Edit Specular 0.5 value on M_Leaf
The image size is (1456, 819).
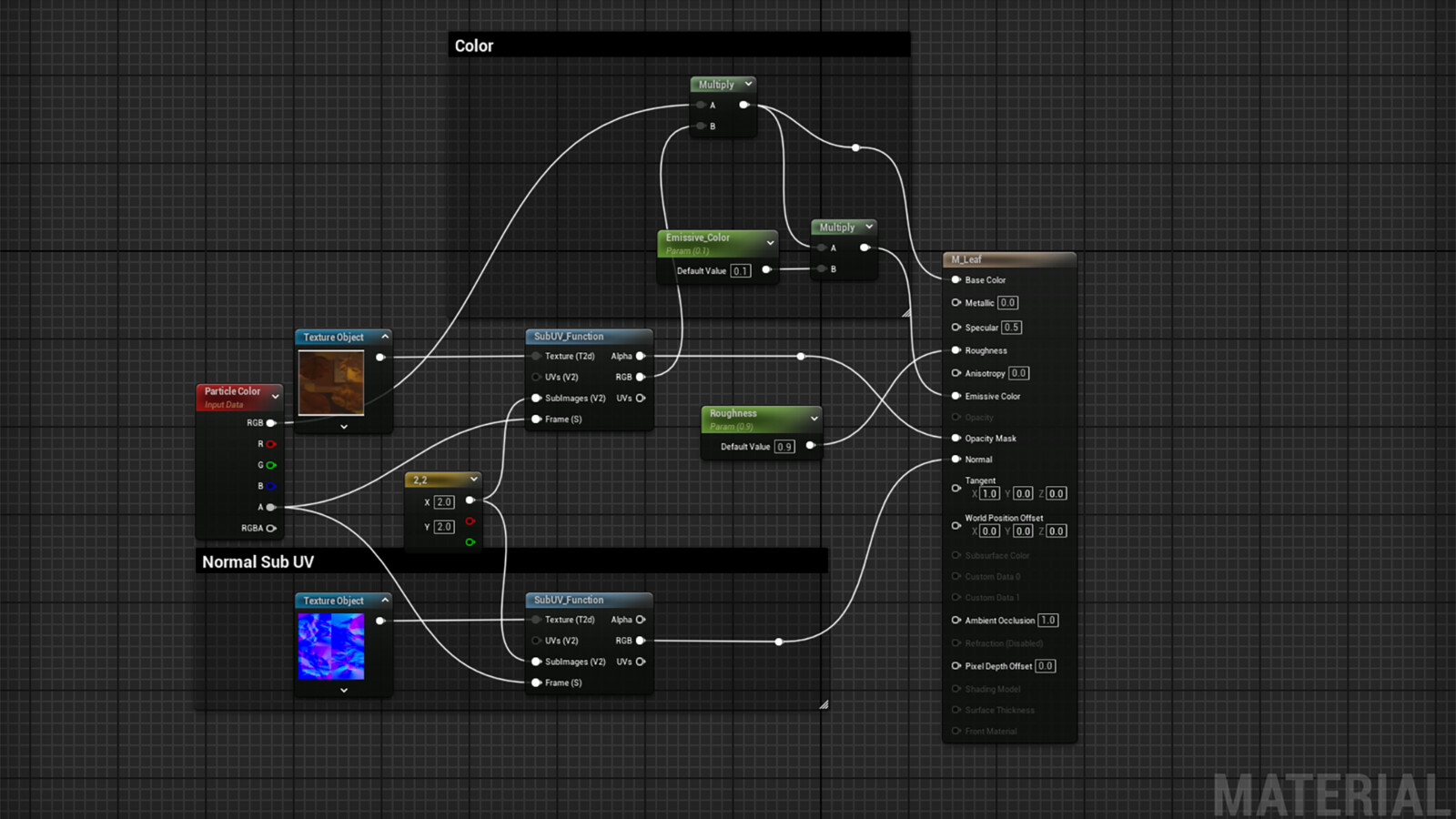click(x=1012, y=328)
